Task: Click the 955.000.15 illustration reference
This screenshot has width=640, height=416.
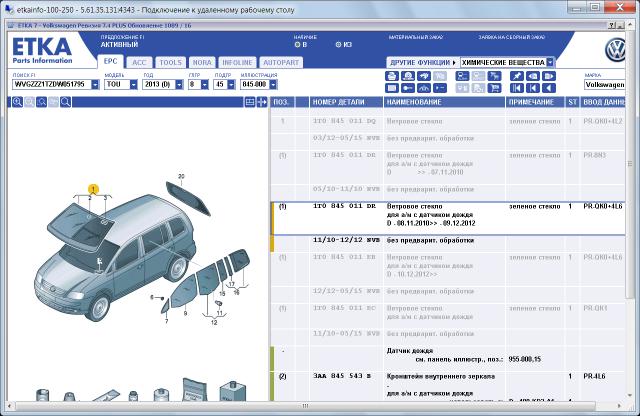Action: click(524, 359)
